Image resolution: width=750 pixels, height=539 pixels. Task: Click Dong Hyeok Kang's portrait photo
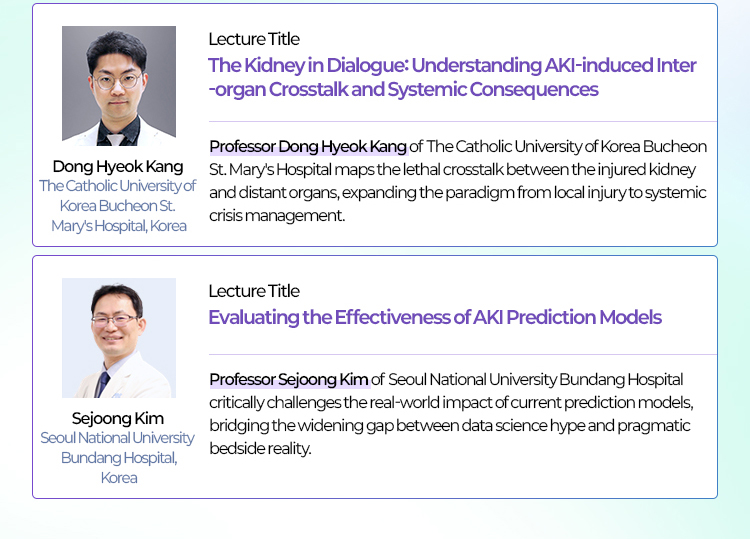click(x=119, y=86)
